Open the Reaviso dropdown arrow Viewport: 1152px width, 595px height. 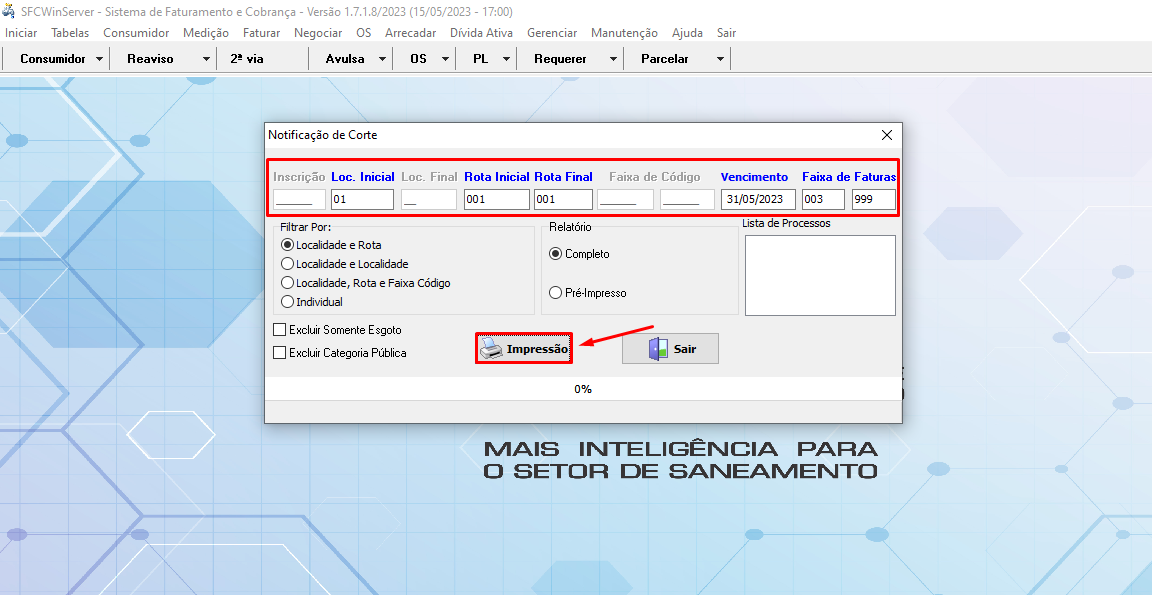pos(206,59)
